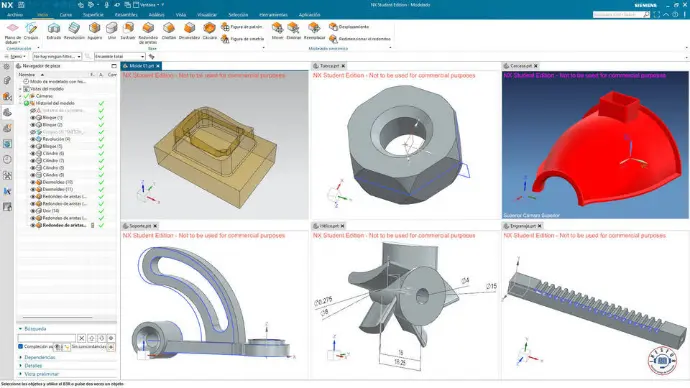Select the Cáscara tool
The height and width of the screenshot is (388, 690).
[x=209, y=31]
